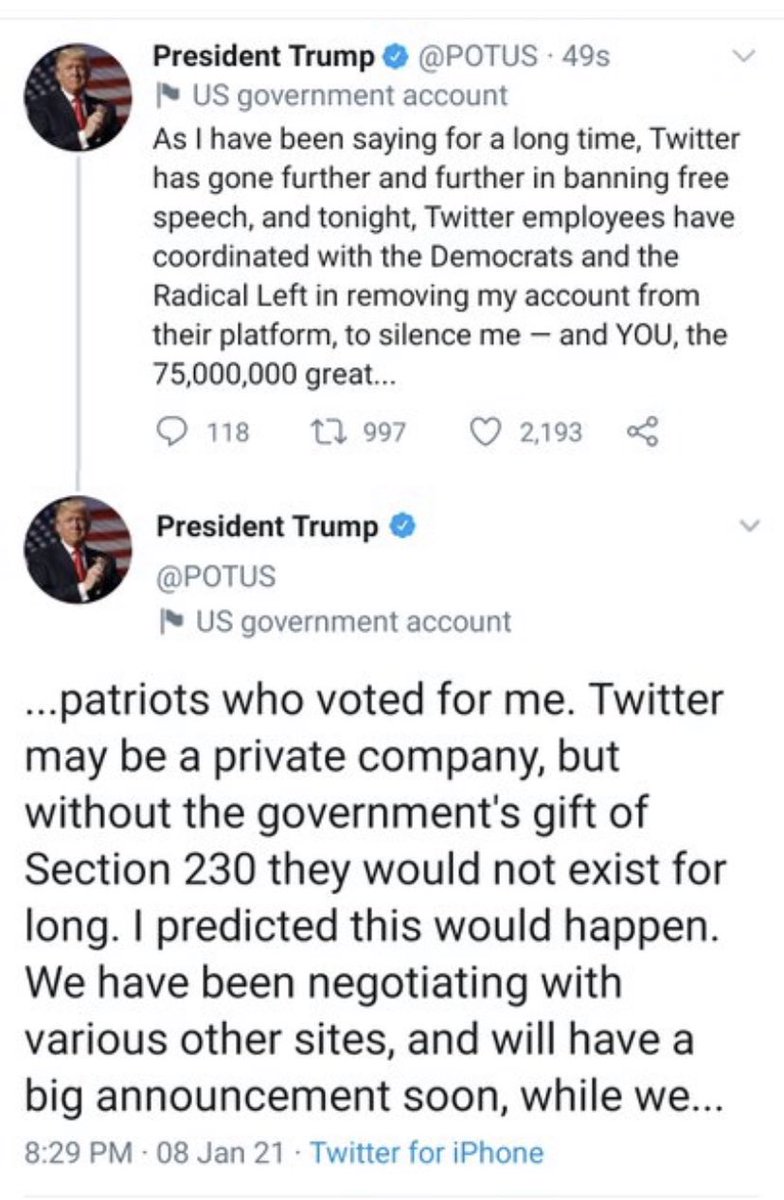The width and height of the screenshot is (784, 1200).
Task: Click the verified badge next to first President Trump name
Action: 395,58
